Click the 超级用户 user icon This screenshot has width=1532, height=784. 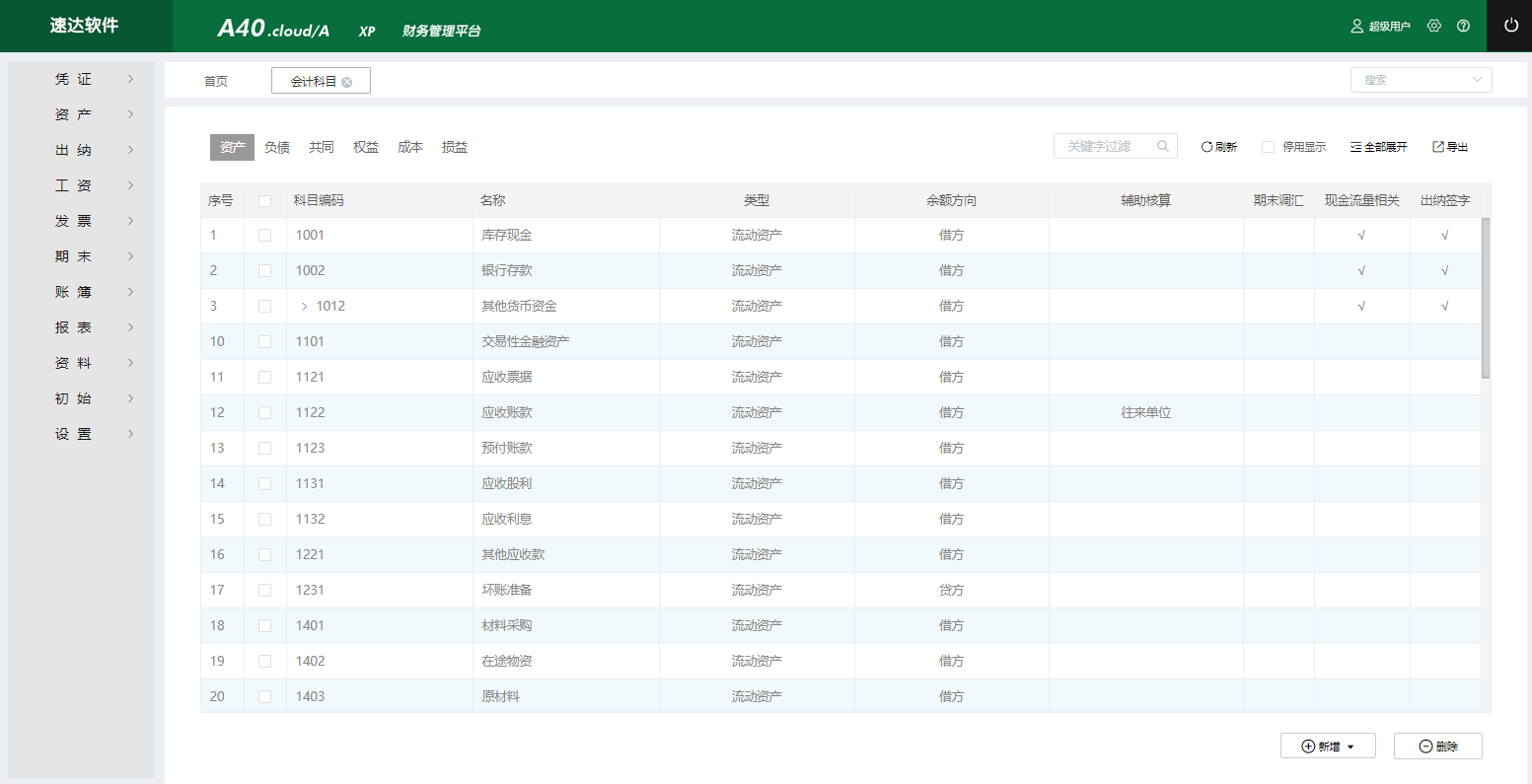1357,26
